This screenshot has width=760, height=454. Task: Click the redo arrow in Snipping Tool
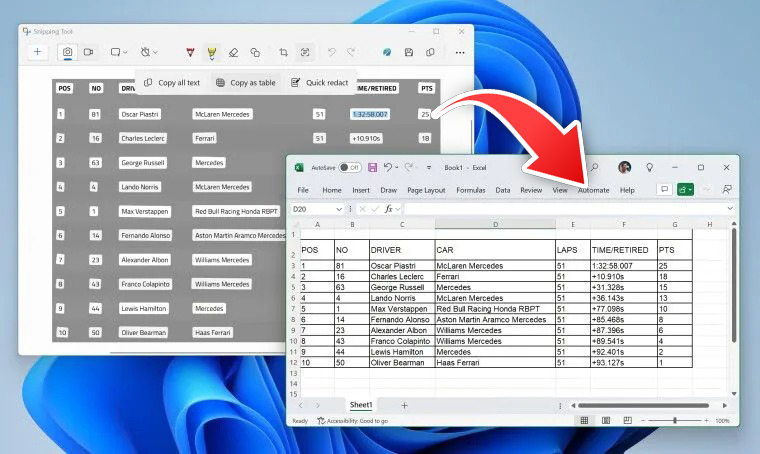[351, 52]
